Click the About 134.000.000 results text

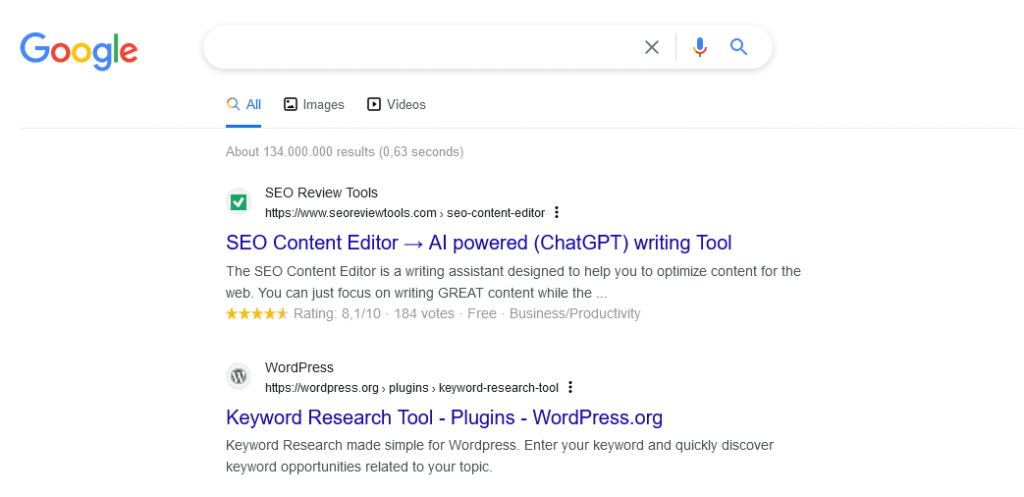pyautogui.click(x=344, y=152)
